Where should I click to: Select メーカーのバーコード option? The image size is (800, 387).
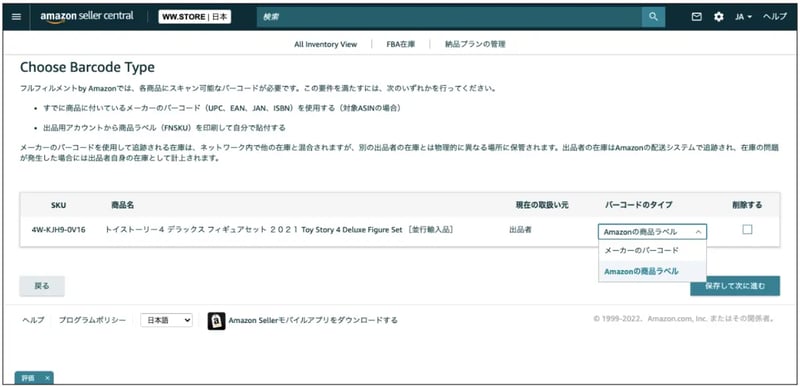click(x=653, y=251)
